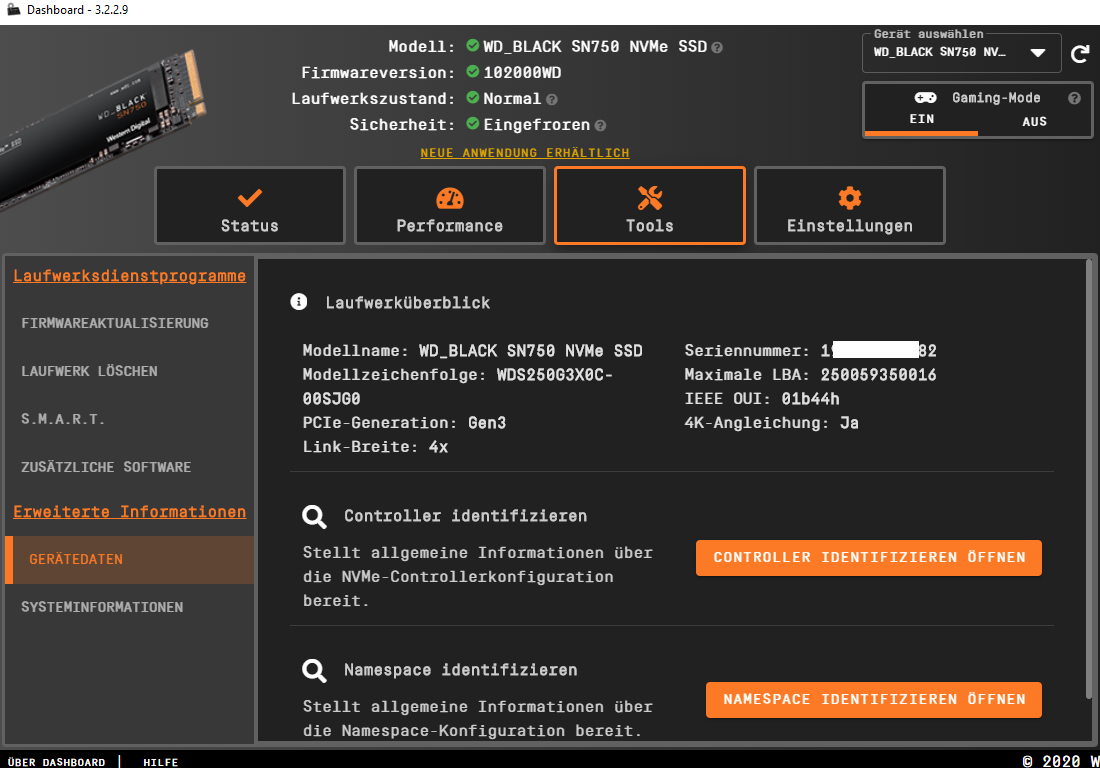Click Laufwerksdienstprogramme heading link
1100x768 pixels.
pyautogui.click(x=130, y=276)
